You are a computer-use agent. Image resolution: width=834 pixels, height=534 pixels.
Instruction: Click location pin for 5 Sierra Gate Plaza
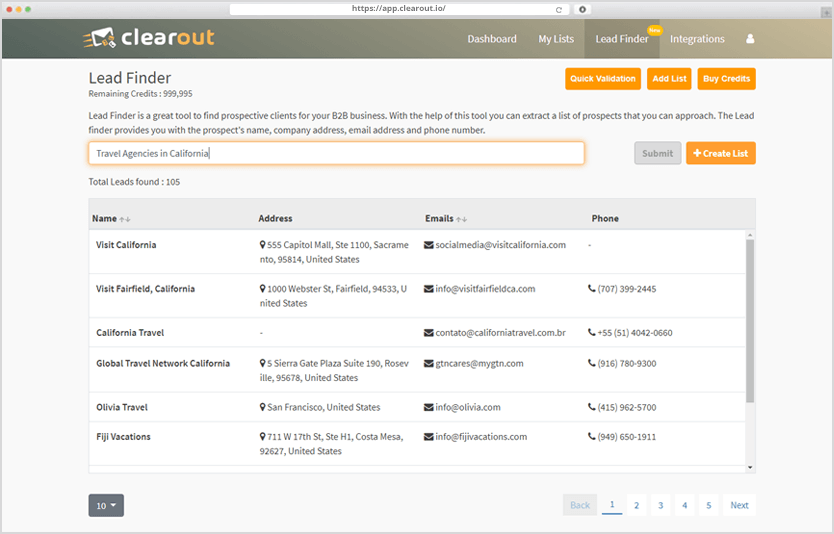point(262,363)
